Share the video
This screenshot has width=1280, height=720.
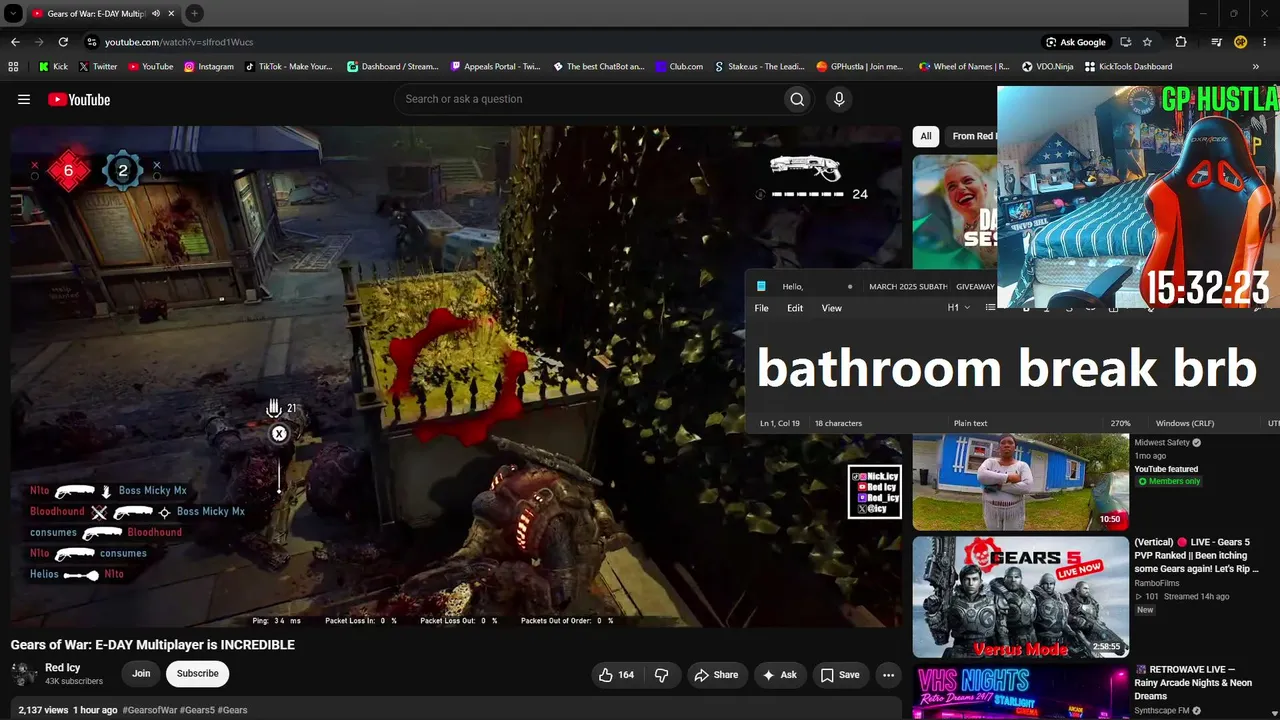(716, 675)
